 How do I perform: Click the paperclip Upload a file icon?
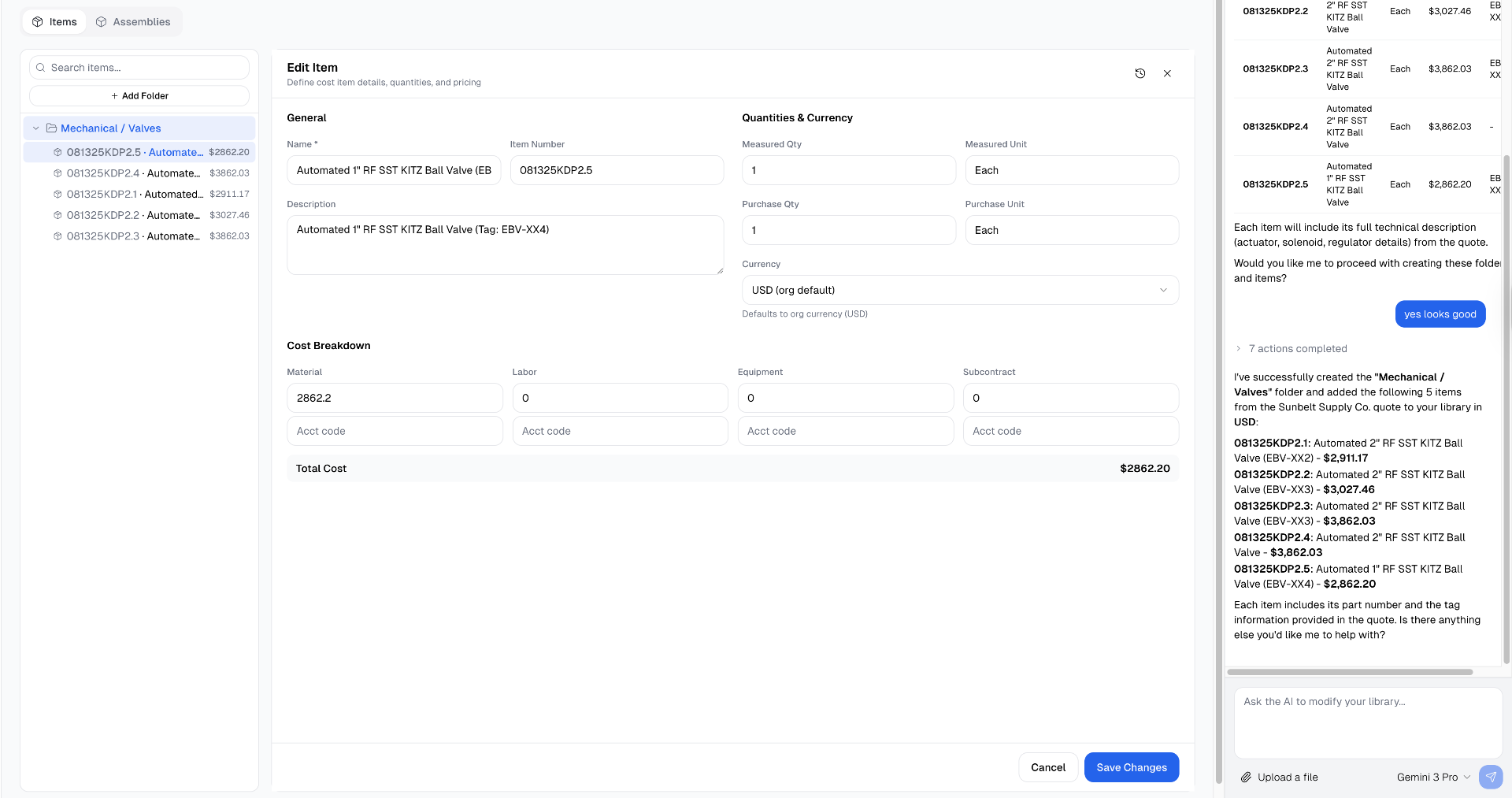1246,777
